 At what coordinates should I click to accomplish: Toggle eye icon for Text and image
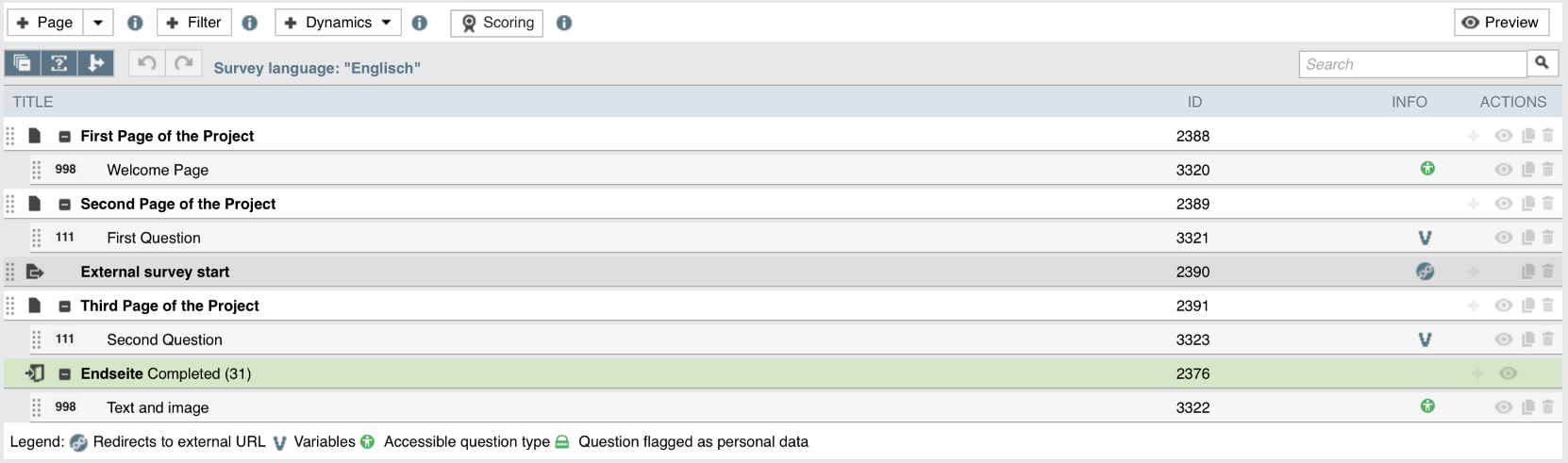coord(1504,407)
